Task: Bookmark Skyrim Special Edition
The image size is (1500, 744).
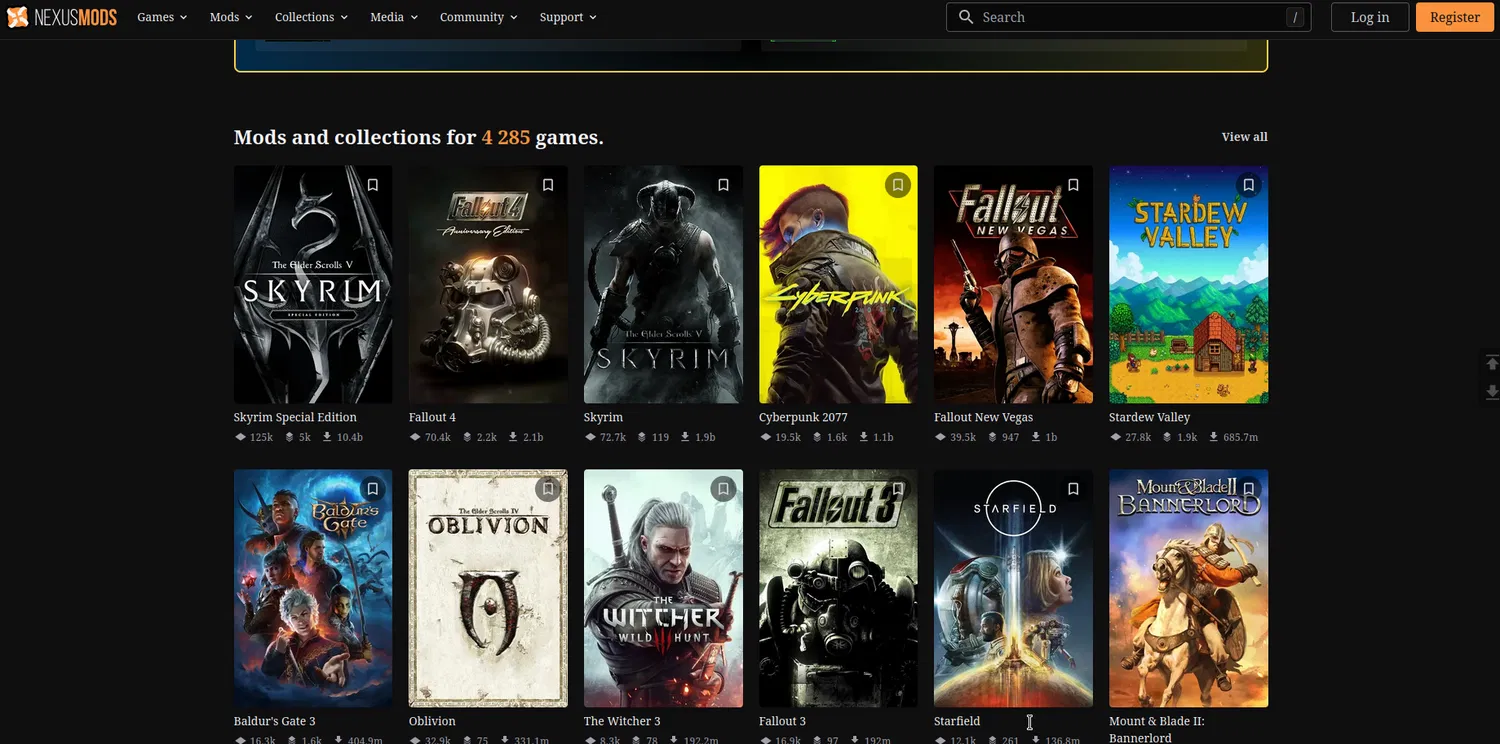Action: [373, 185]
